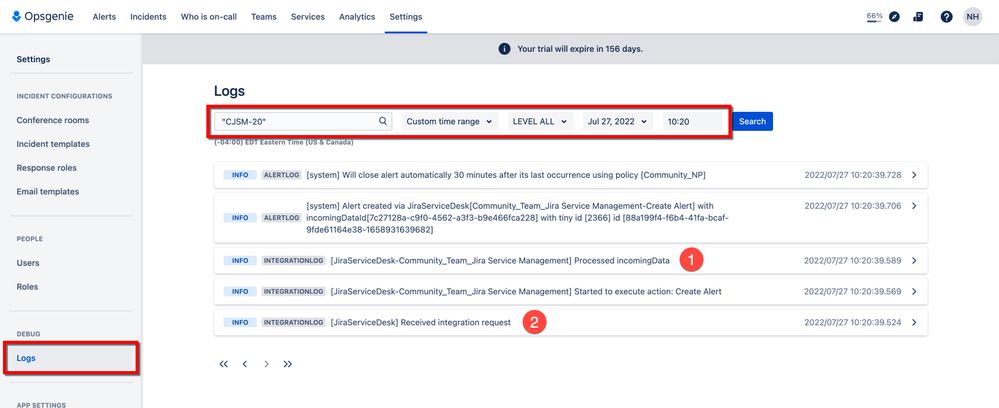The image size is (999, 408).
Task: Go to the previous logs page
Action: coord(245,364)
